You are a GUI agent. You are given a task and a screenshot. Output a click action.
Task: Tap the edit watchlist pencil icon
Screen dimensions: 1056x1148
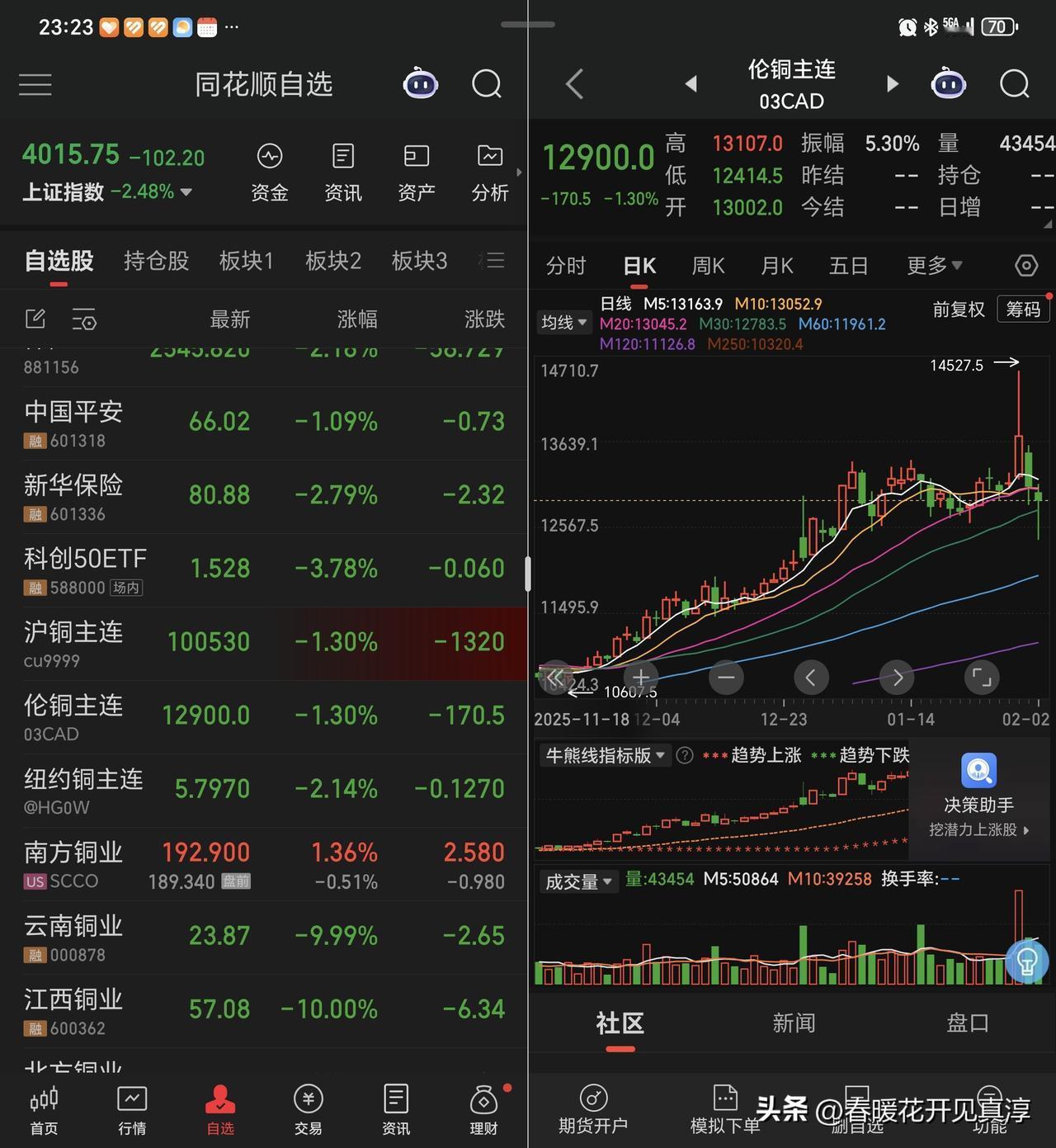[35, 319]
